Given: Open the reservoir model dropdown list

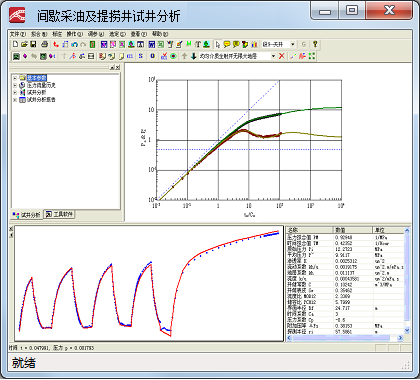Looking at the screenshot, I should click(x=273, y=56).
